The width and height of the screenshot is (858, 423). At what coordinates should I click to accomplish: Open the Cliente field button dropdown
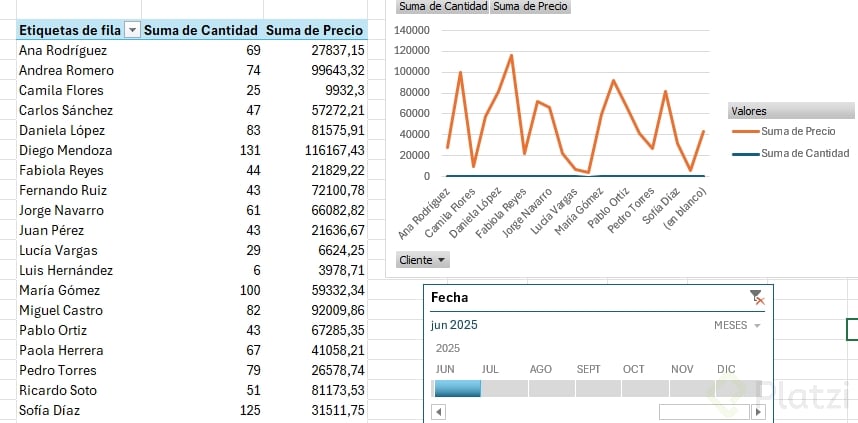[423, 260]
